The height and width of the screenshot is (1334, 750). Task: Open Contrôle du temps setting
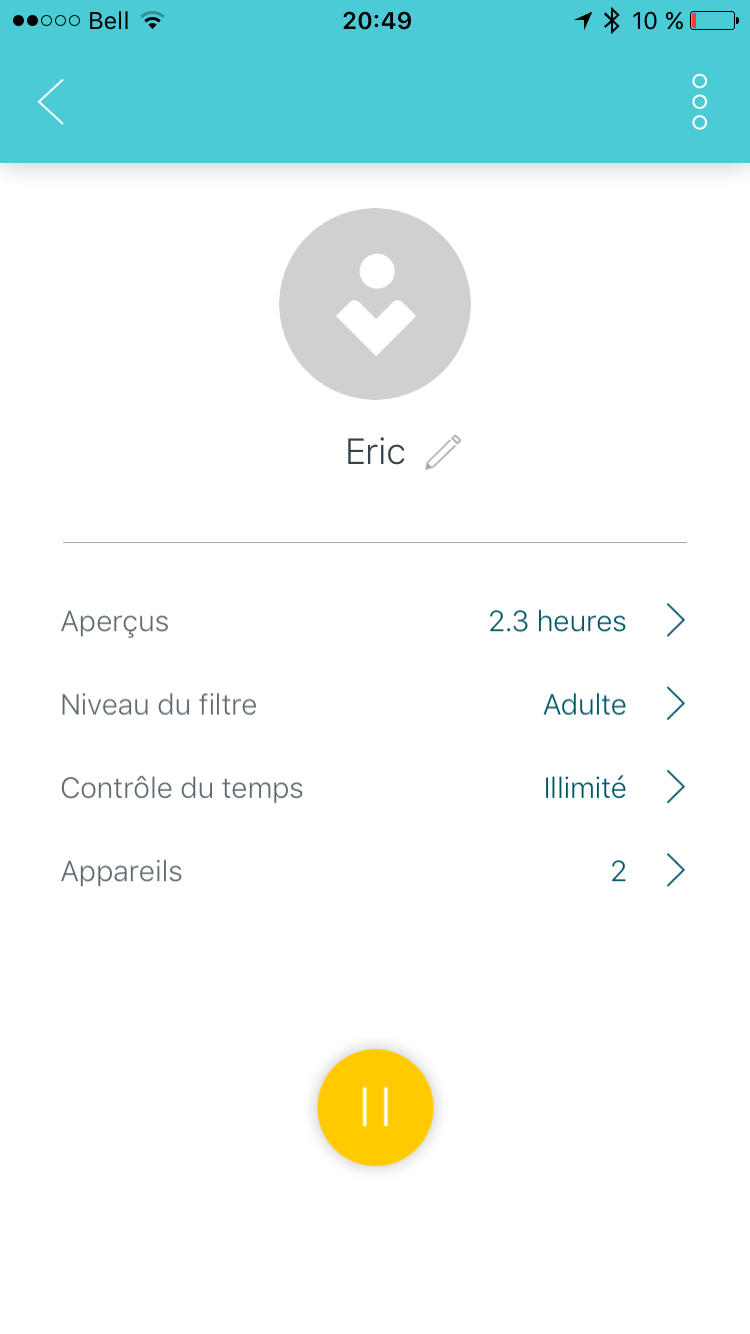pos(182,788)
